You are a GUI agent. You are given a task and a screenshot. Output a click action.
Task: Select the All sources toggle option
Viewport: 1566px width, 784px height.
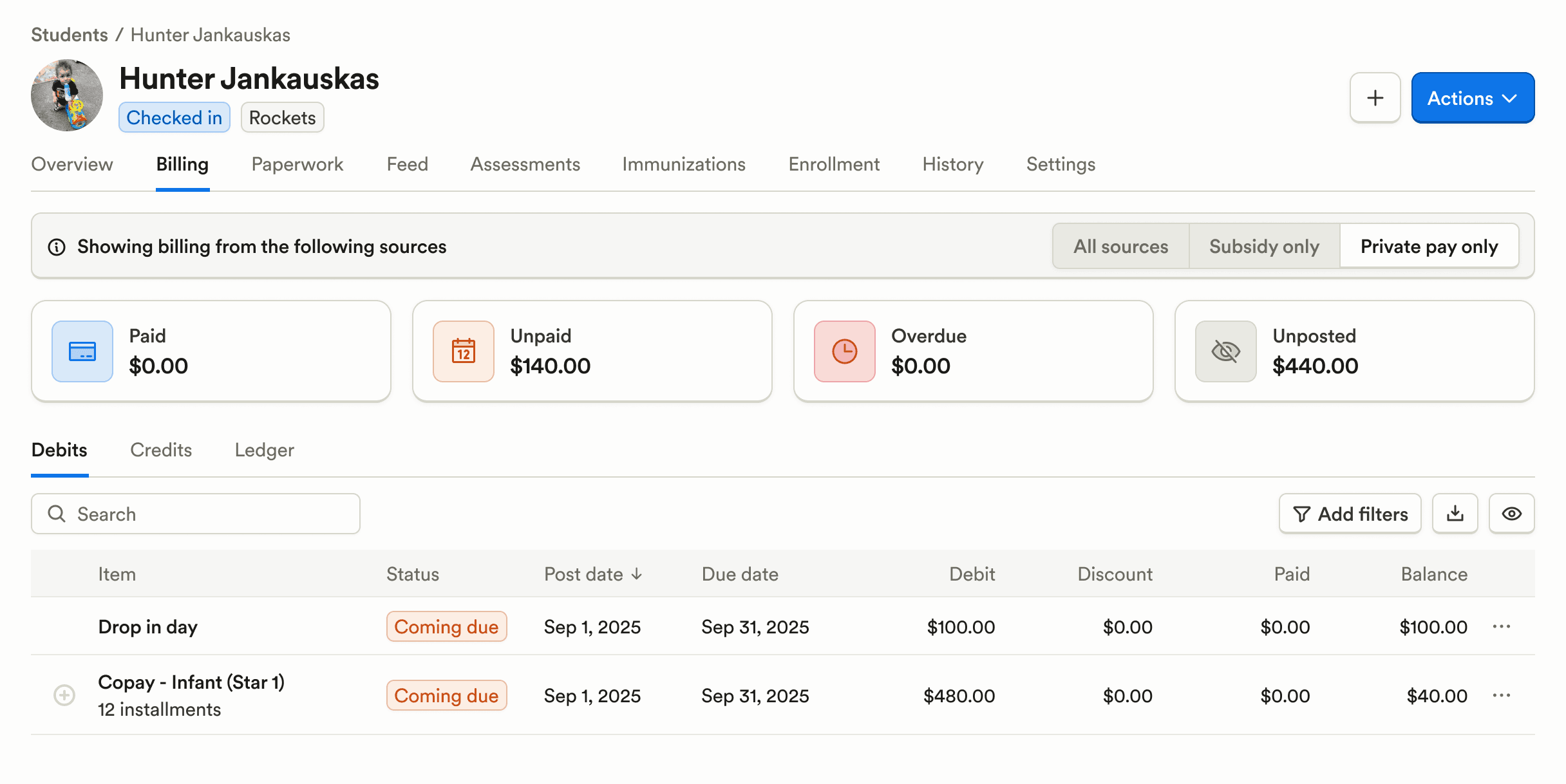(x=1120, y=247)
